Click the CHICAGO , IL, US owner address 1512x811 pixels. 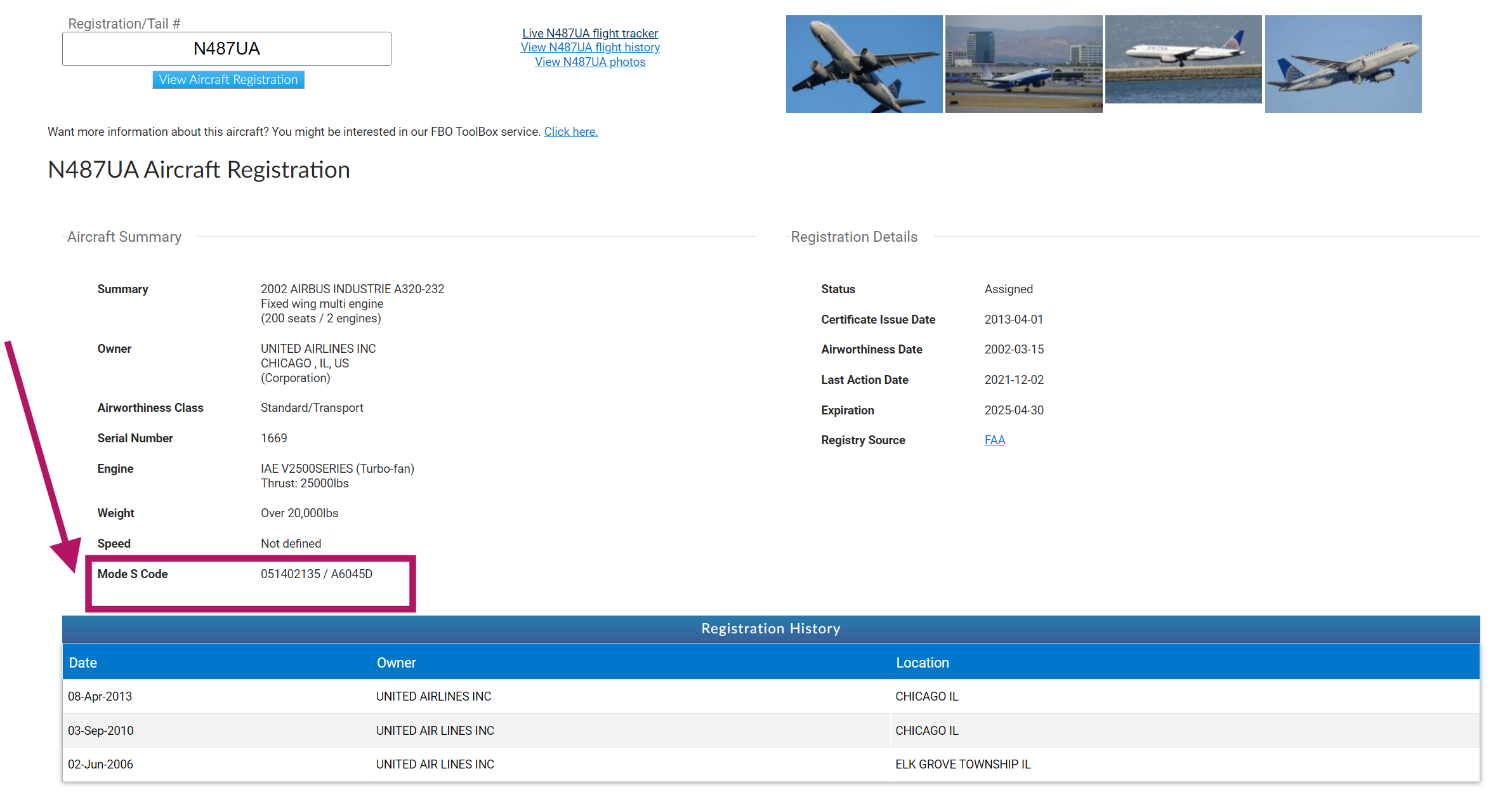[305, 364]
